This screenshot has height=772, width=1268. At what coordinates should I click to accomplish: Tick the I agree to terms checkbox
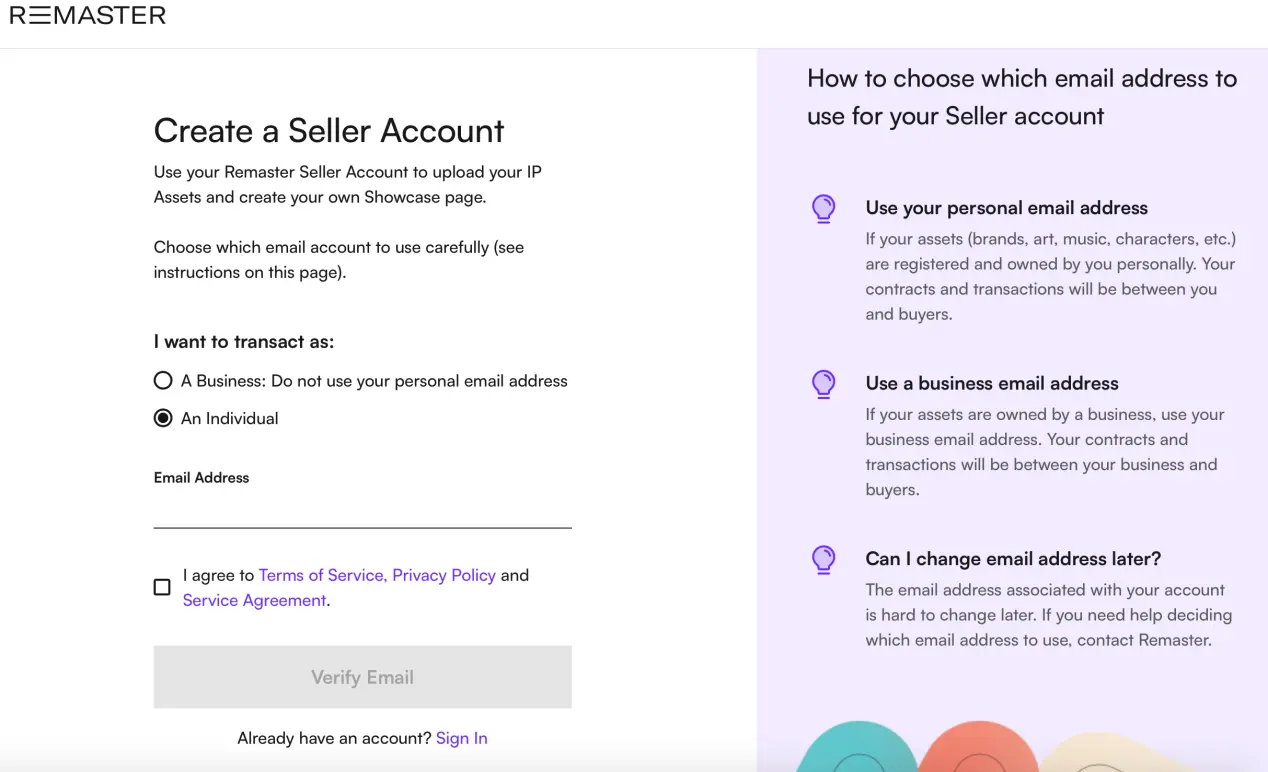coord(162,587)
